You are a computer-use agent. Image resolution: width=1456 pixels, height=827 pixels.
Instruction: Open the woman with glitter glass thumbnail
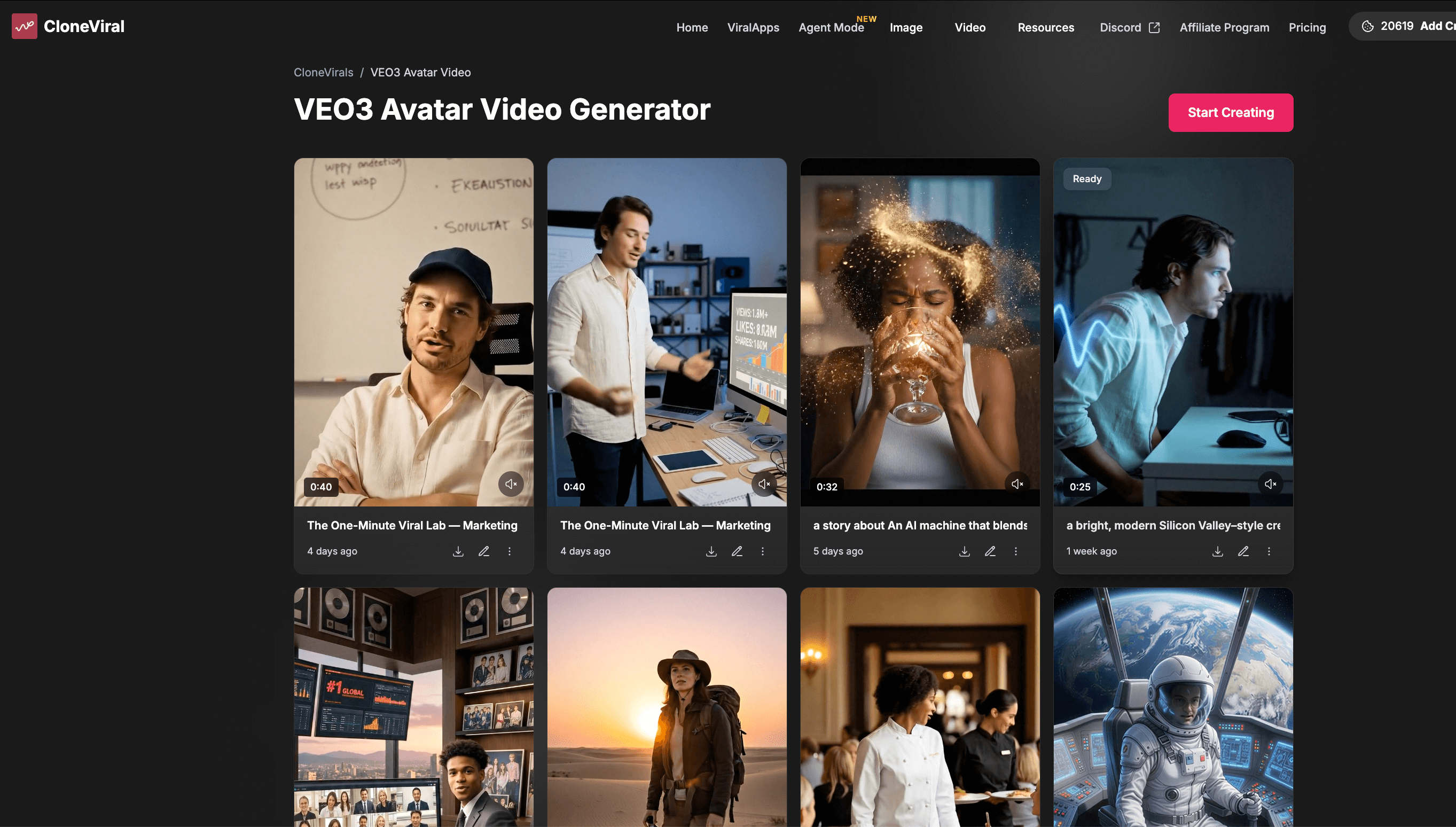point(920,332)
